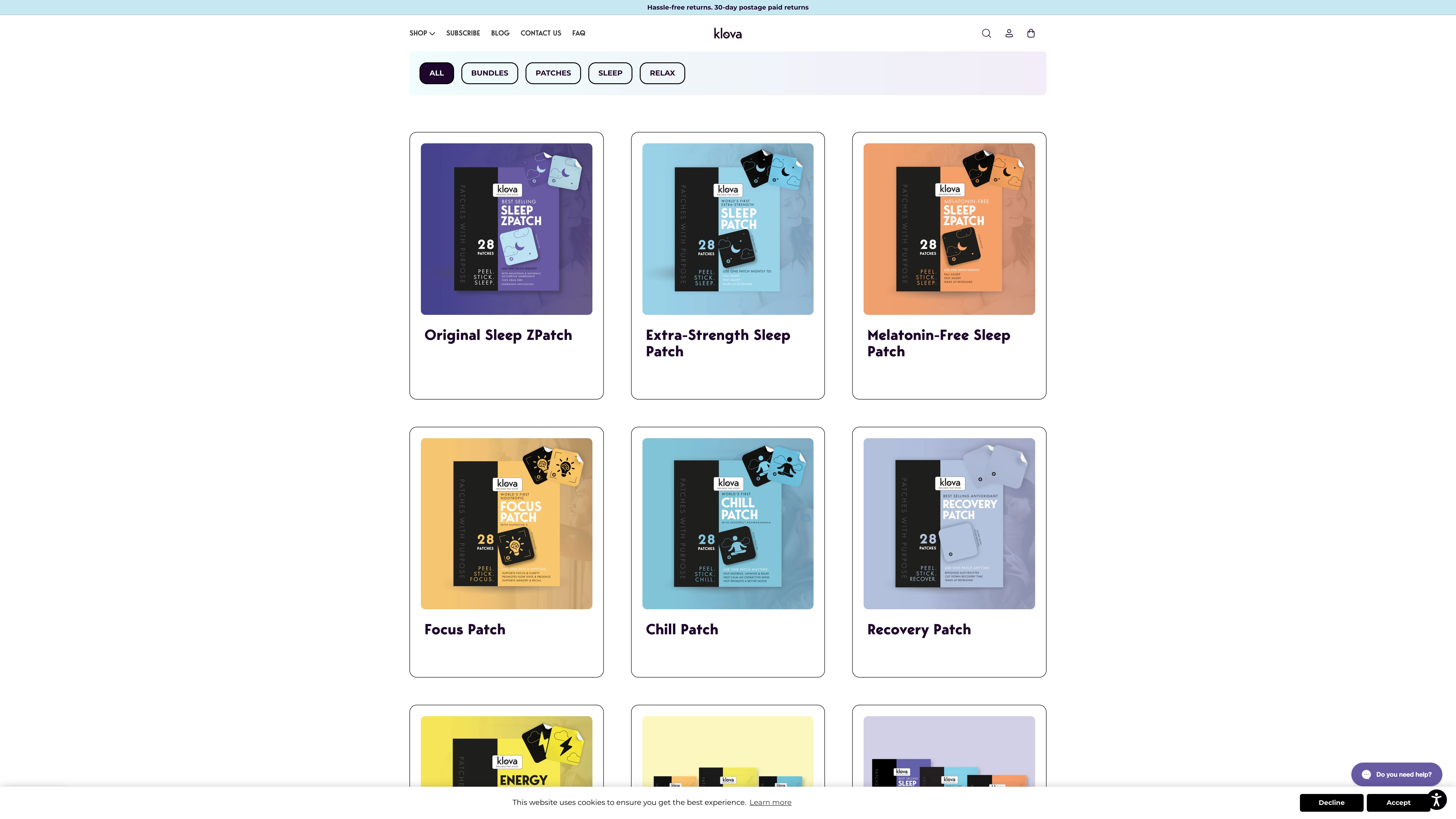The height and width of the screenshot is (819, 1456).
Task: Open the 'Learn more' cookie link
Action: pyautogui.click(x=770, y=802)
